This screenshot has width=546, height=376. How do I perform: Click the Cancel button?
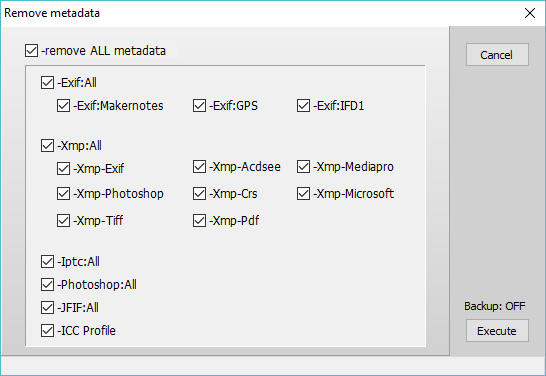tap(497, 55)
